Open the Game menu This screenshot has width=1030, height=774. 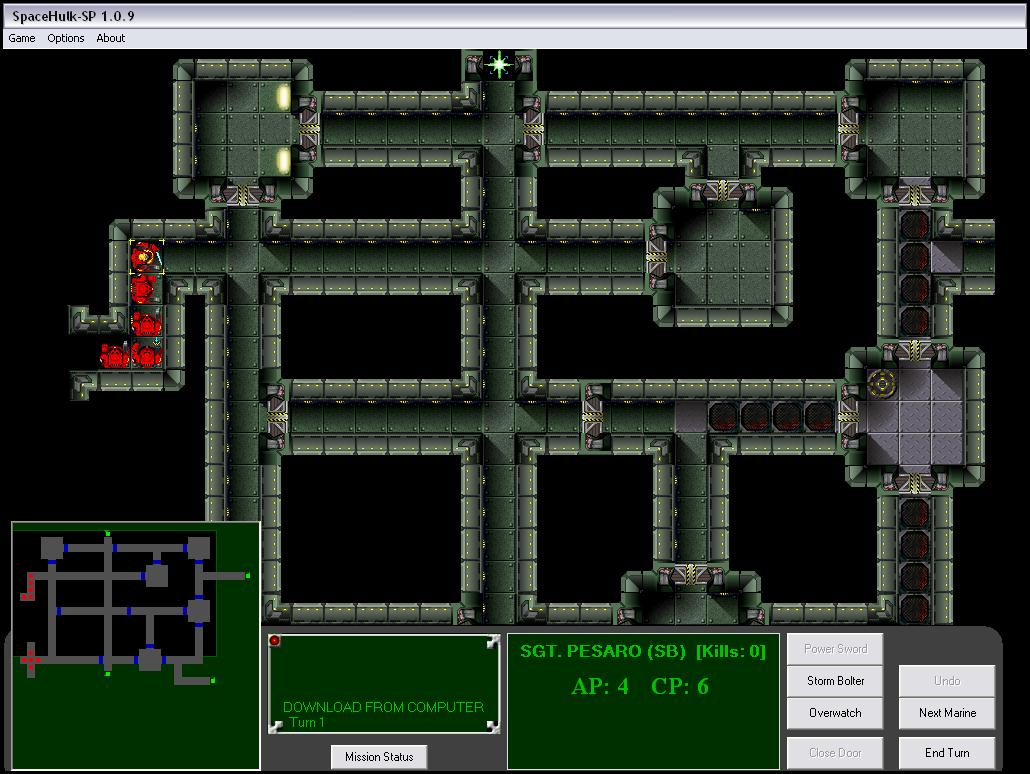pos(22,38)
